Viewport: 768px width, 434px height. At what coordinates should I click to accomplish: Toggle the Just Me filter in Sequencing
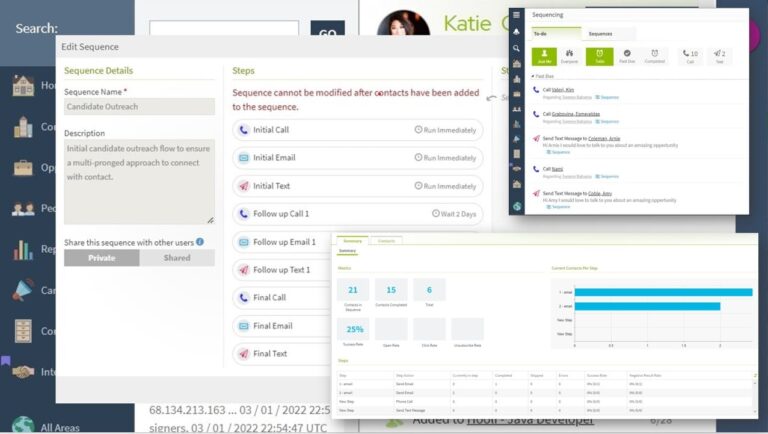tap(544, 56)
